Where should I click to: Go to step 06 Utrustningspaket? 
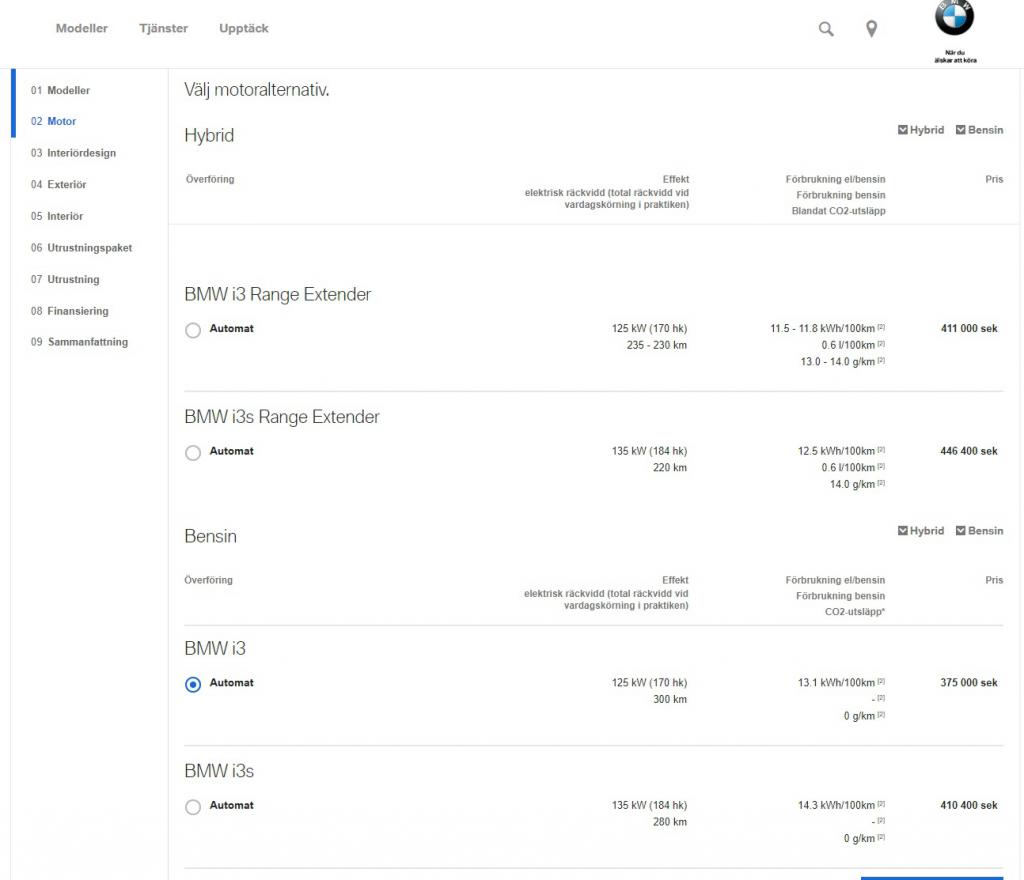pyautogui.click(x=81, y=247)
